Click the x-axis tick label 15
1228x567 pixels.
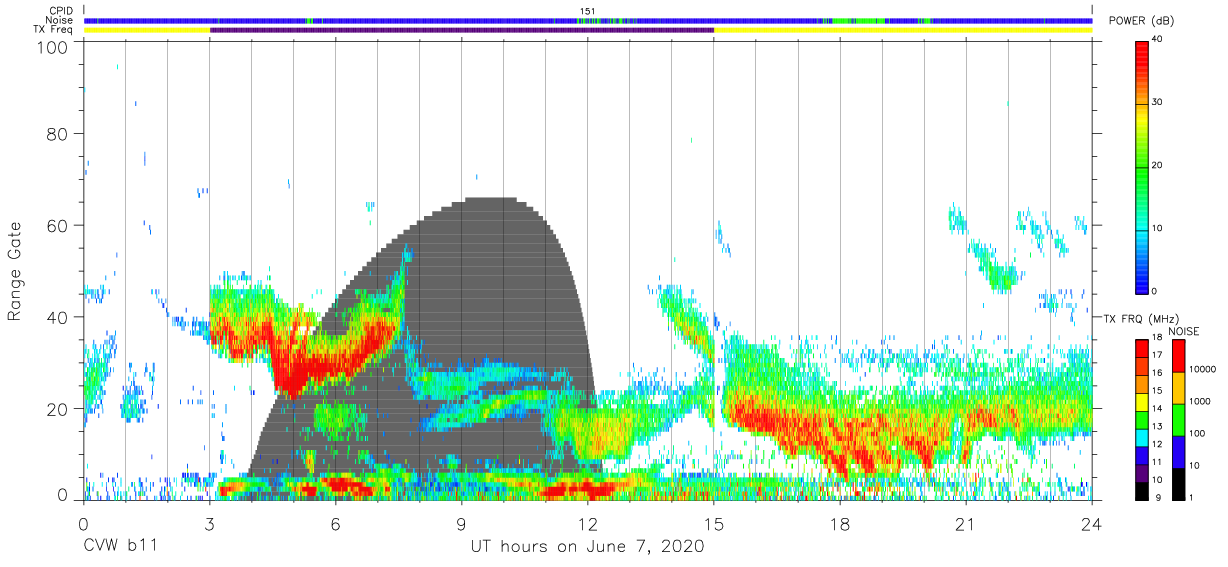coord(714,524)
